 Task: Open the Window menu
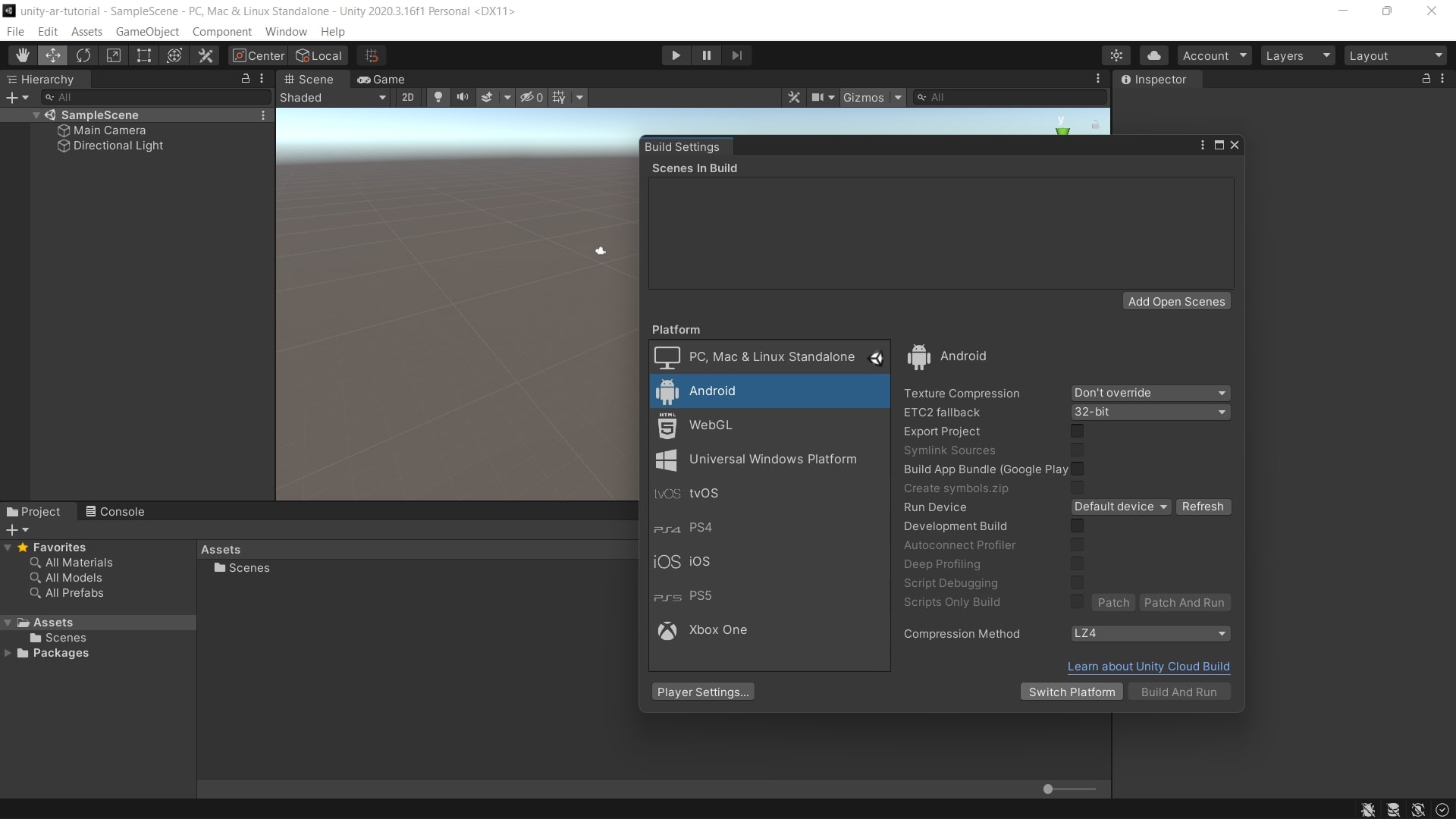286,31
